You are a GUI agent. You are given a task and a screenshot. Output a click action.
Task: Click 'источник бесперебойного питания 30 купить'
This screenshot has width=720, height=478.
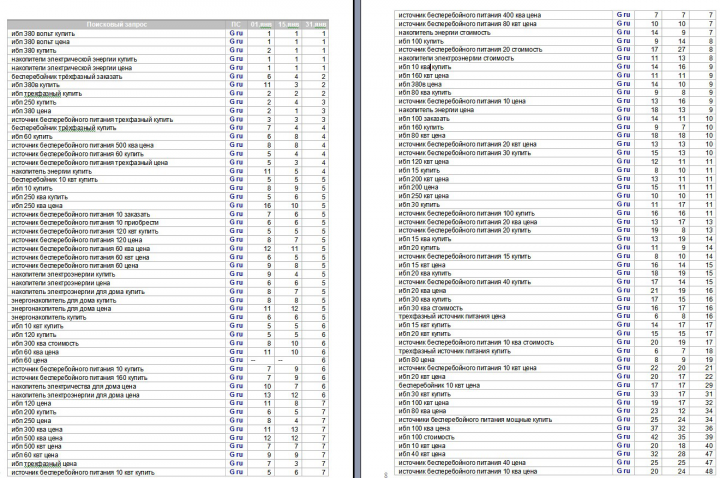(464, 153)
